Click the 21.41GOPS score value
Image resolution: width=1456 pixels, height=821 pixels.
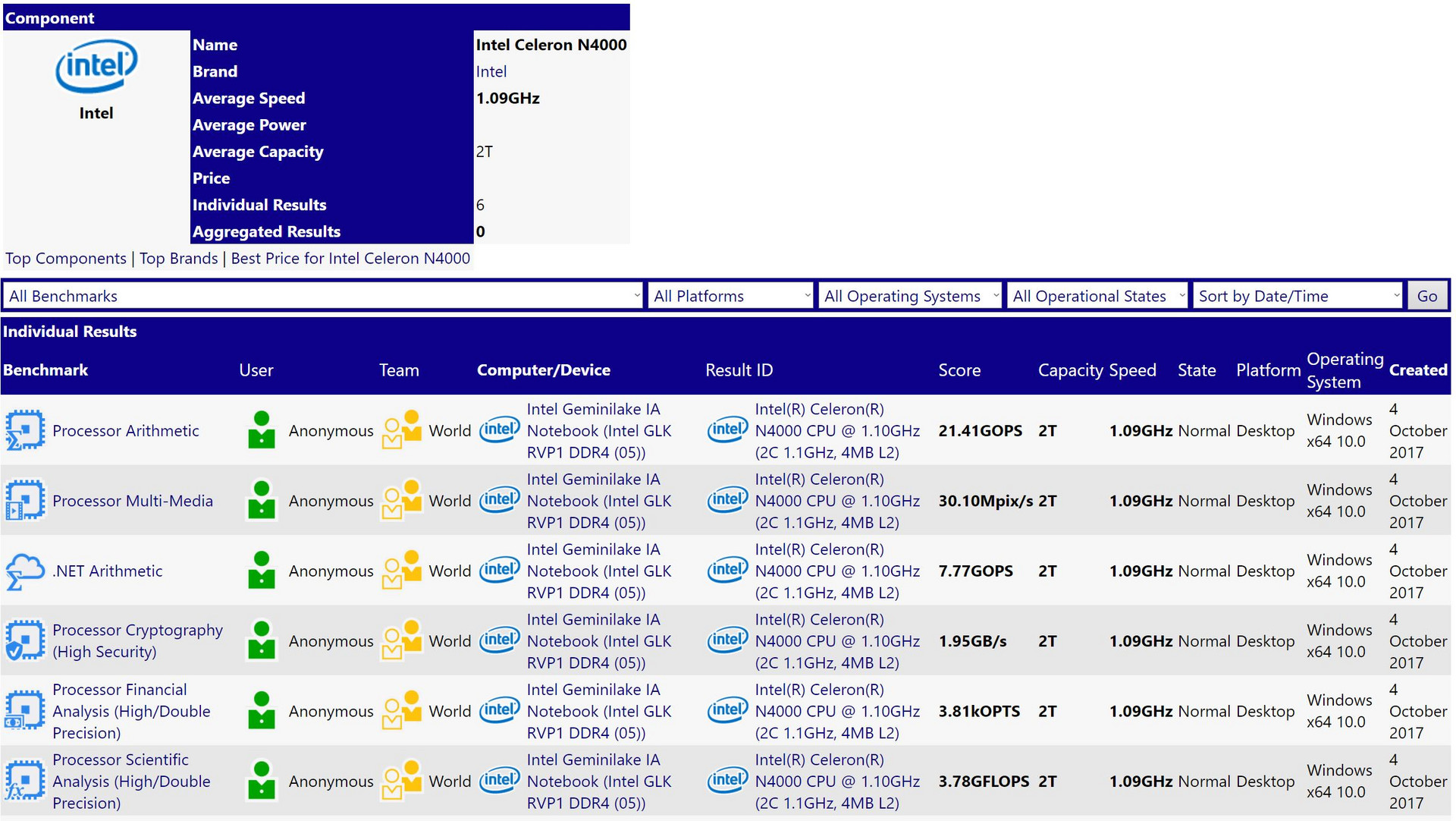click(981, 431)
